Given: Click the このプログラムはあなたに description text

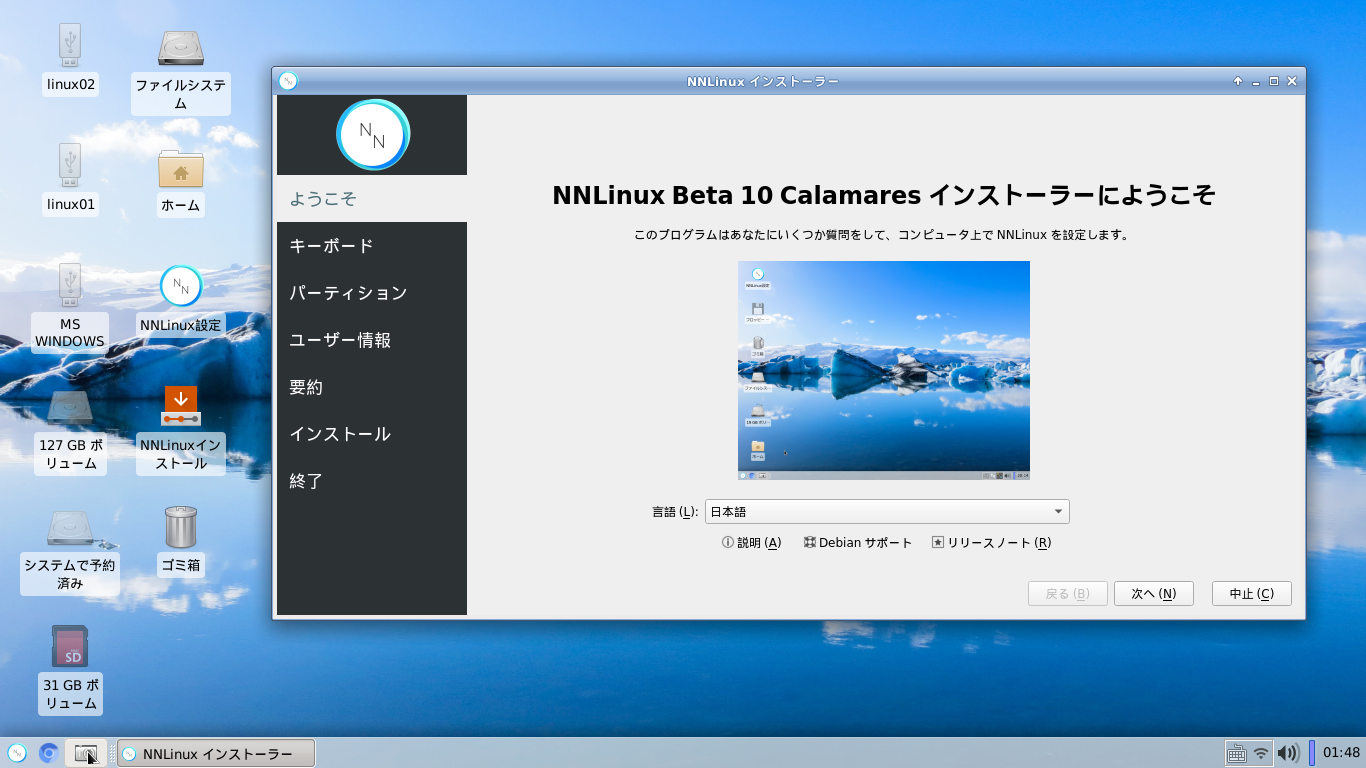Looking at the screenshot, I should pos(884,236).
